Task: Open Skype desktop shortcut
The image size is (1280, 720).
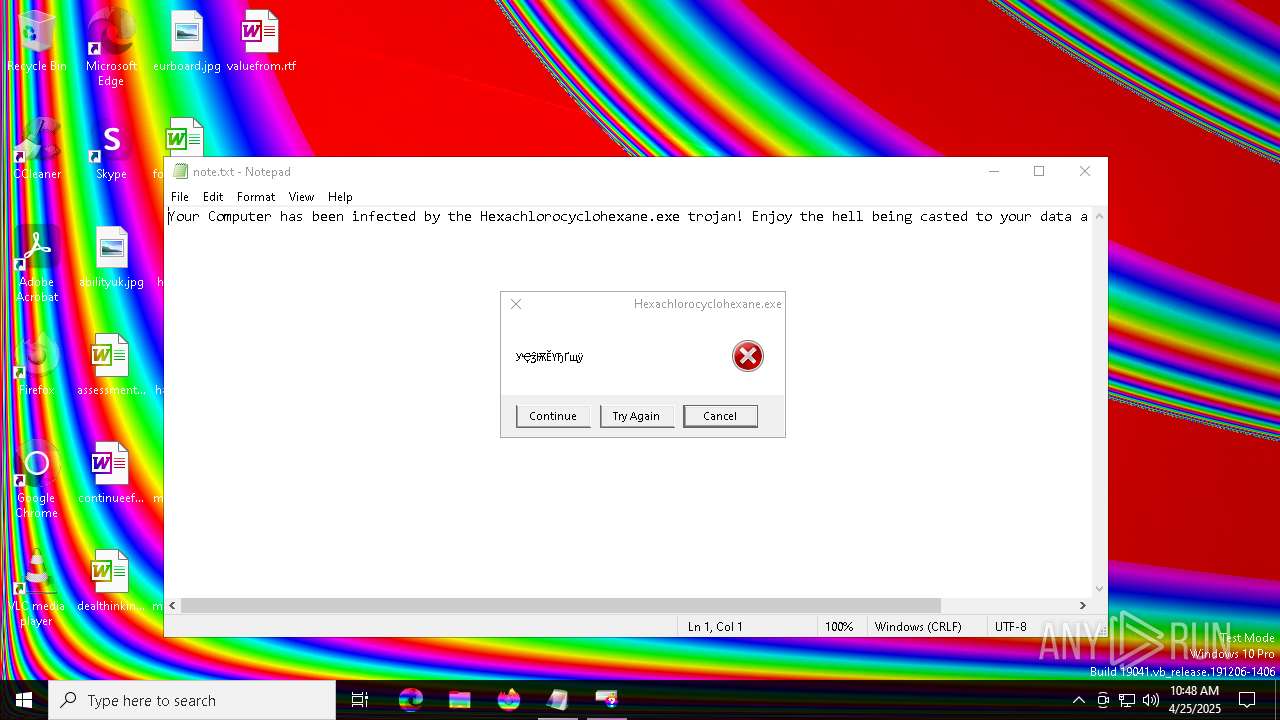Action: tap(111, 150)
